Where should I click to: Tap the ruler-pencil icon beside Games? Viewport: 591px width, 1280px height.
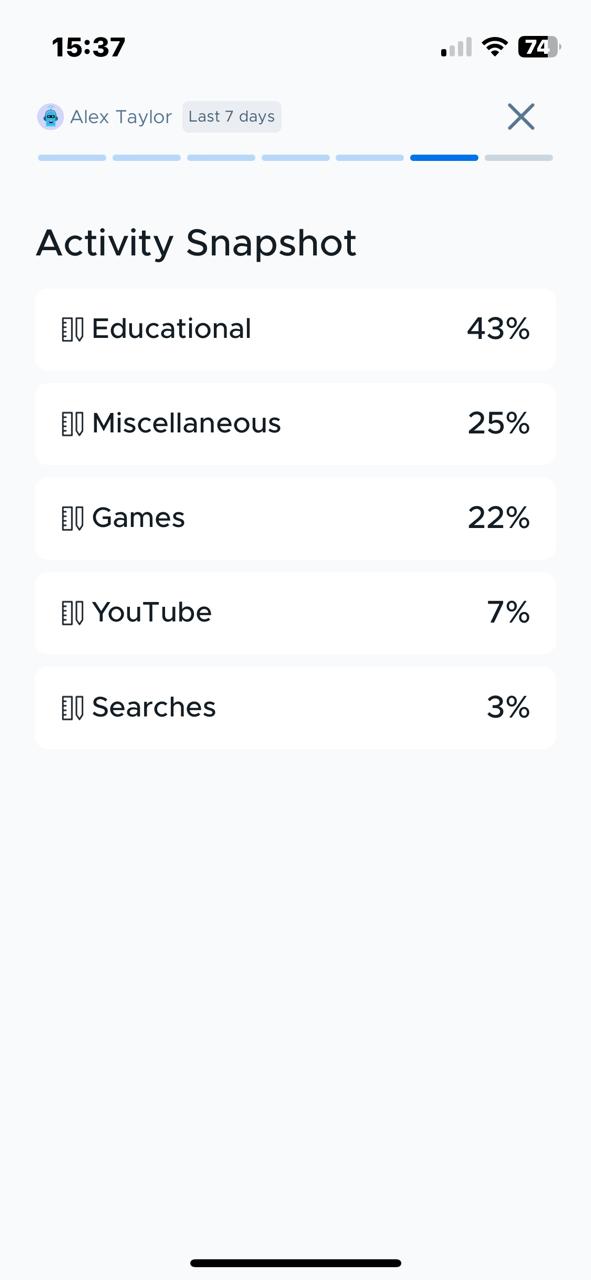(72, 518)
